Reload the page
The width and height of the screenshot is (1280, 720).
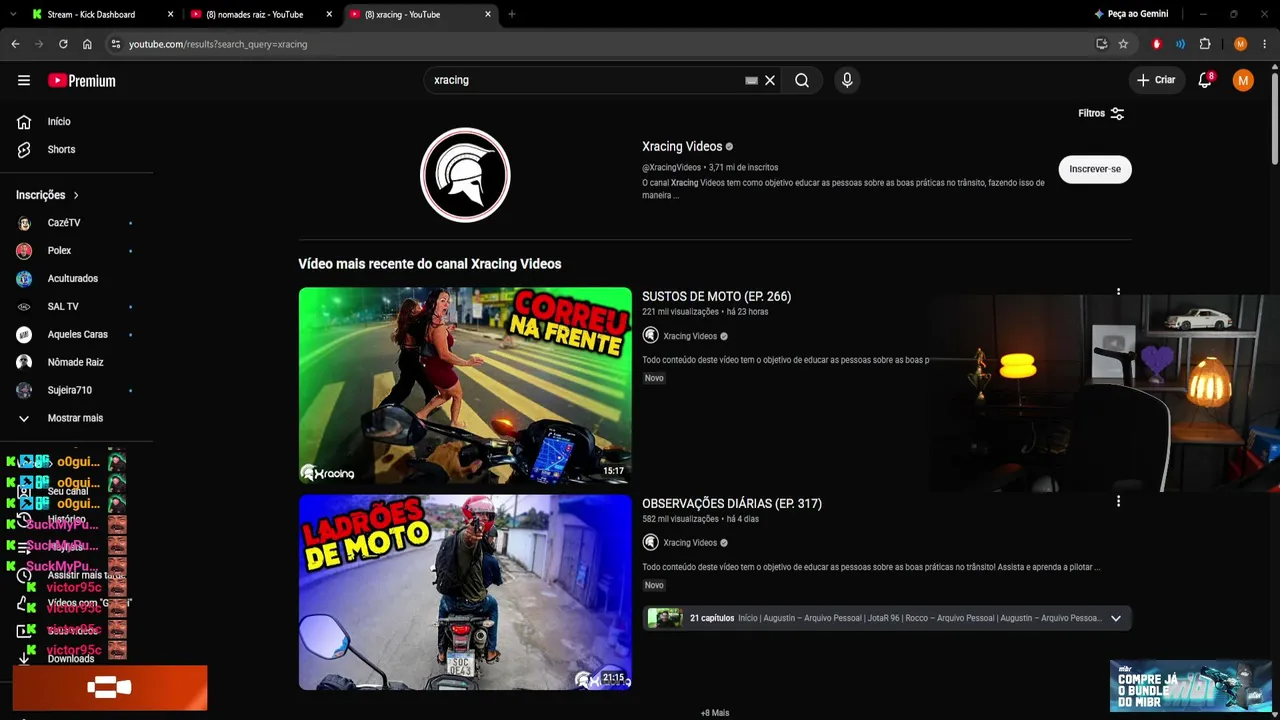(x=63, y=44)
